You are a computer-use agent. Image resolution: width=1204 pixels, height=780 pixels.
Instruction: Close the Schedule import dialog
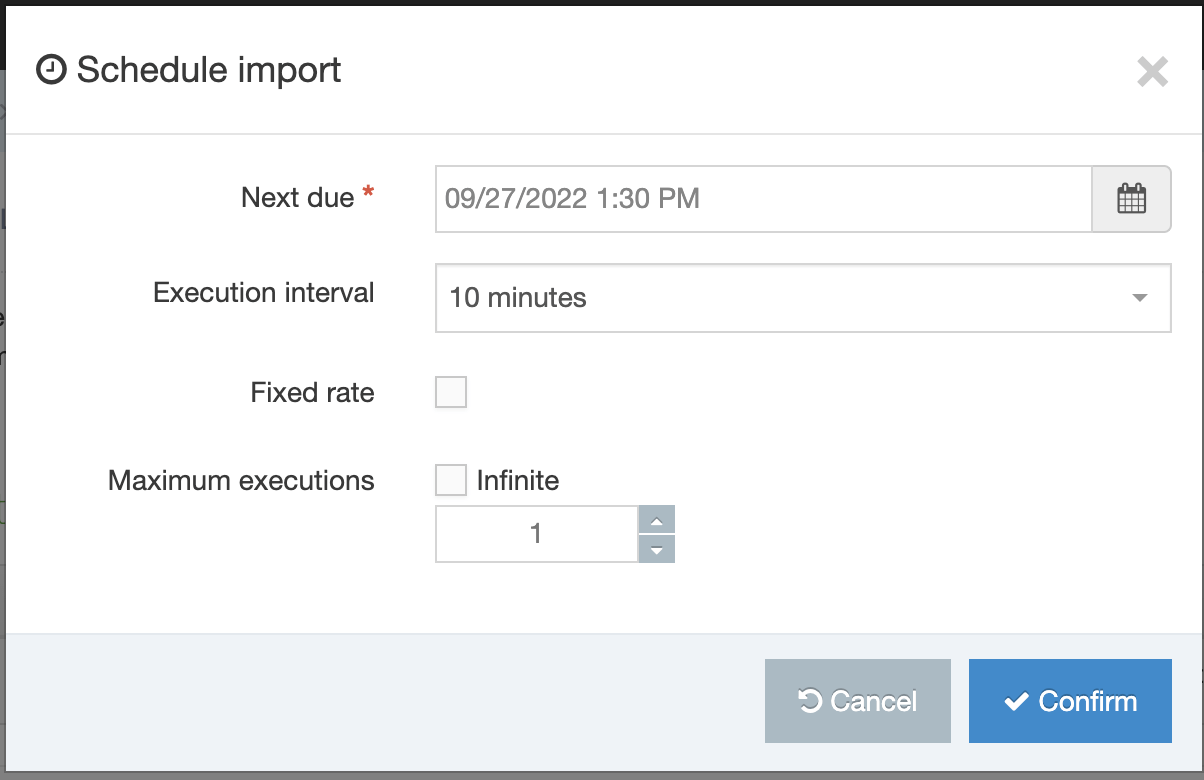[x=1152, y=72]
